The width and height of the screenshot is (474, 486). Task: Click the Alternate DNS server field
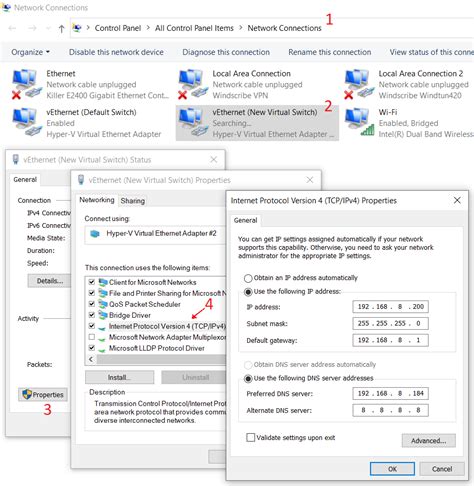pos(390,410)
